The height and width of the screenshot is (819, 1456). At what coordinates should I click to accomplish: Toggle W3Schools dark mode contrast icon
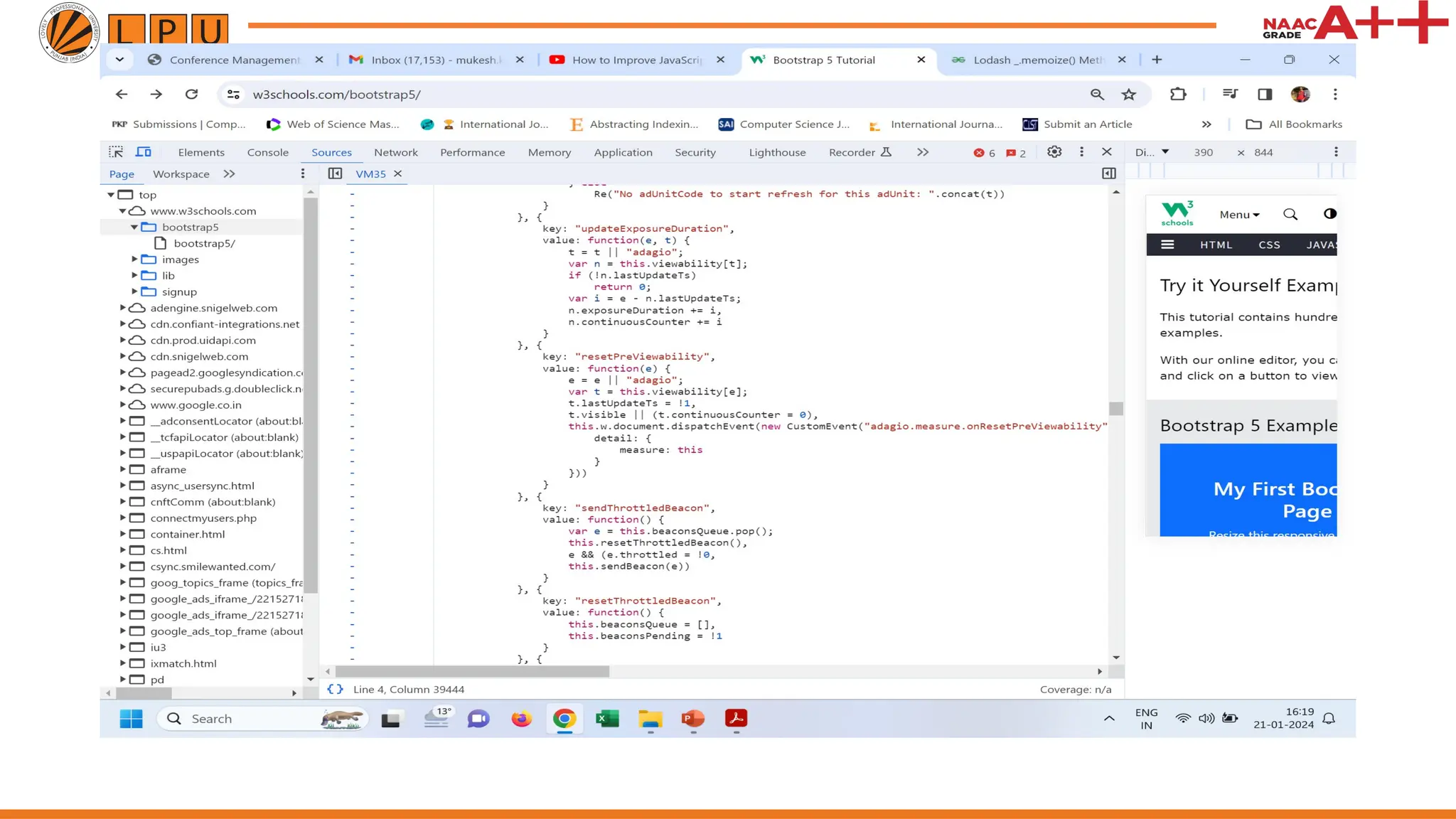(1329, 214)
